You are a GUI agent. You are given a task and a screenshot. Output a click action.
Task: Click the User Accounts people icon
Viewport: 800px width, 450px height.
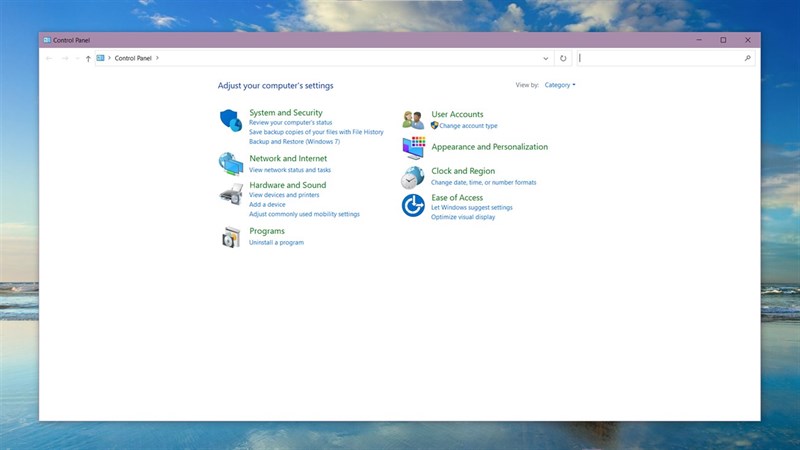coord(413,120)
